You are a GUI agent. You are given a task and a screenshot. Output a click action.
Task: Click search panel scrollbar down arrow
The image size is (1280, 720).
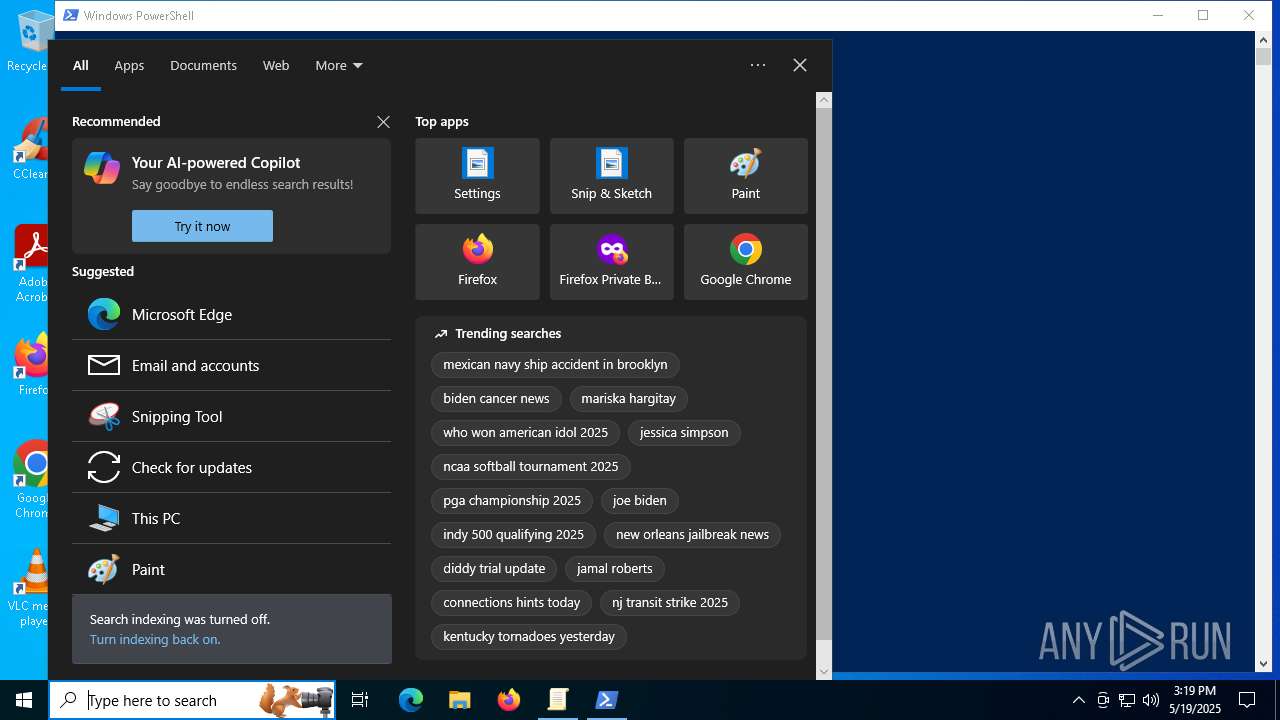pyautogui.click(x=824, y=671)
